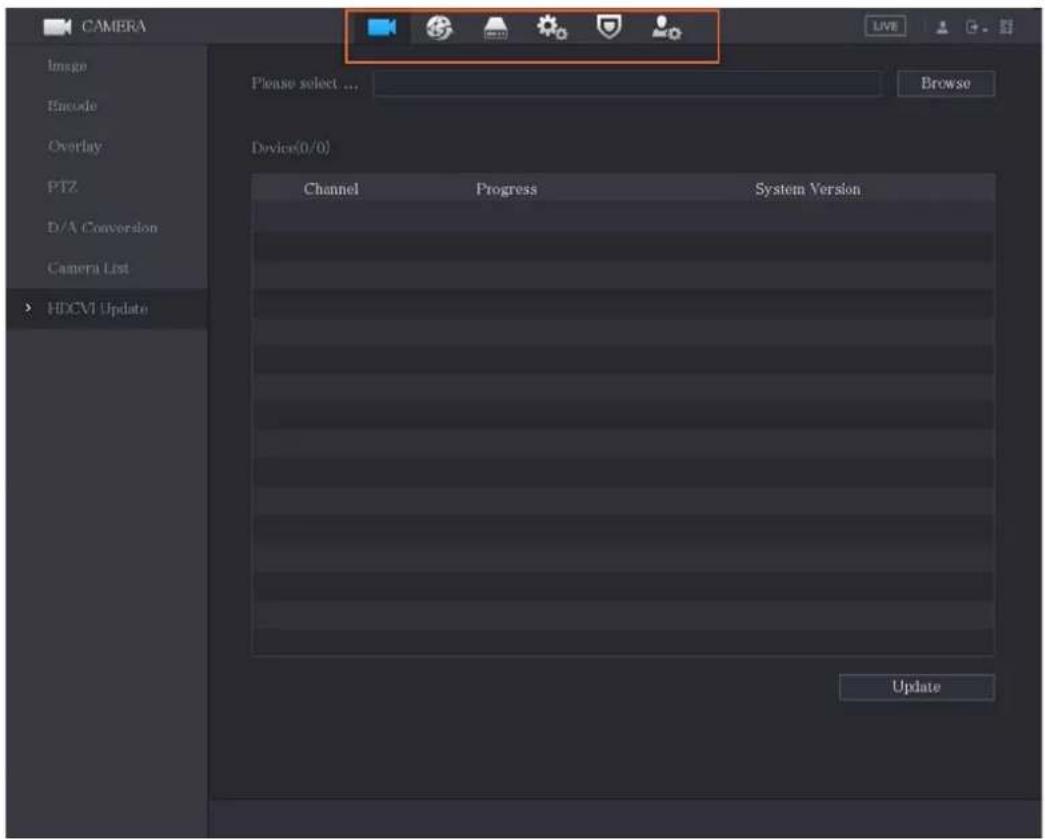Open the Encode menu item

click(72, 105)
